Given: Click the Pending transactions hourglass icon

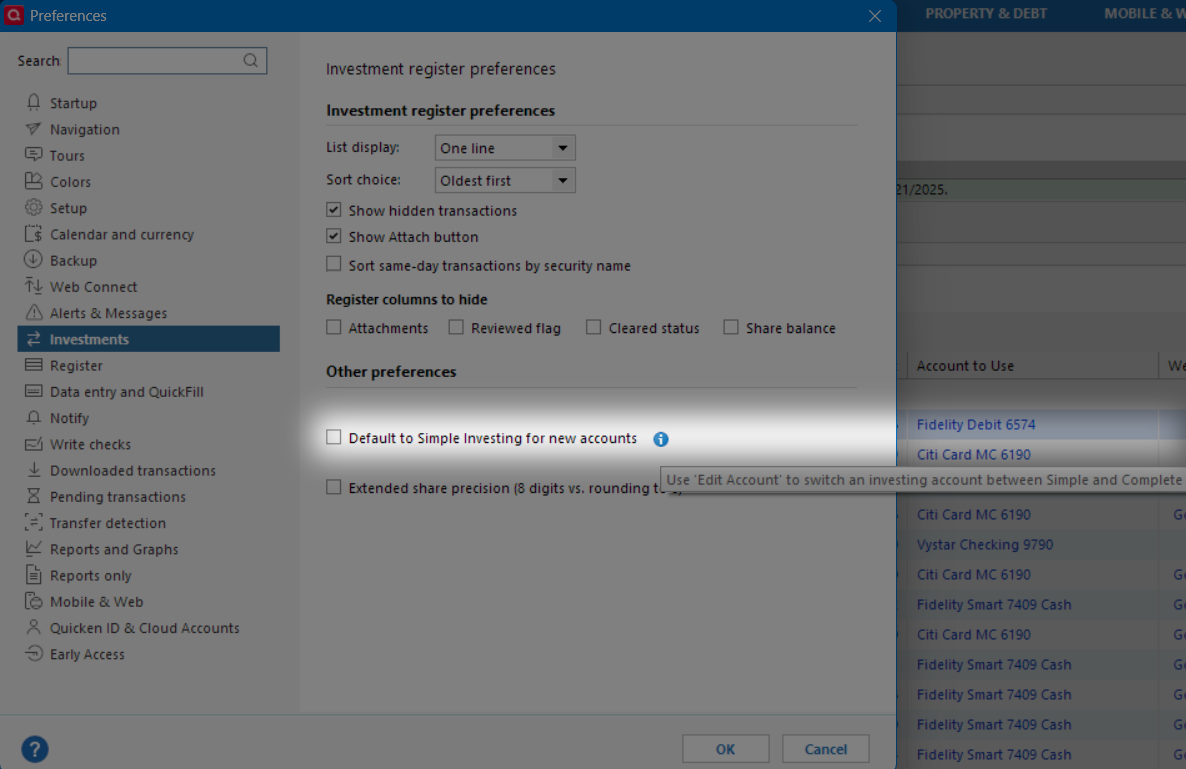Looking at the screenshot, I should click(33, 496).
